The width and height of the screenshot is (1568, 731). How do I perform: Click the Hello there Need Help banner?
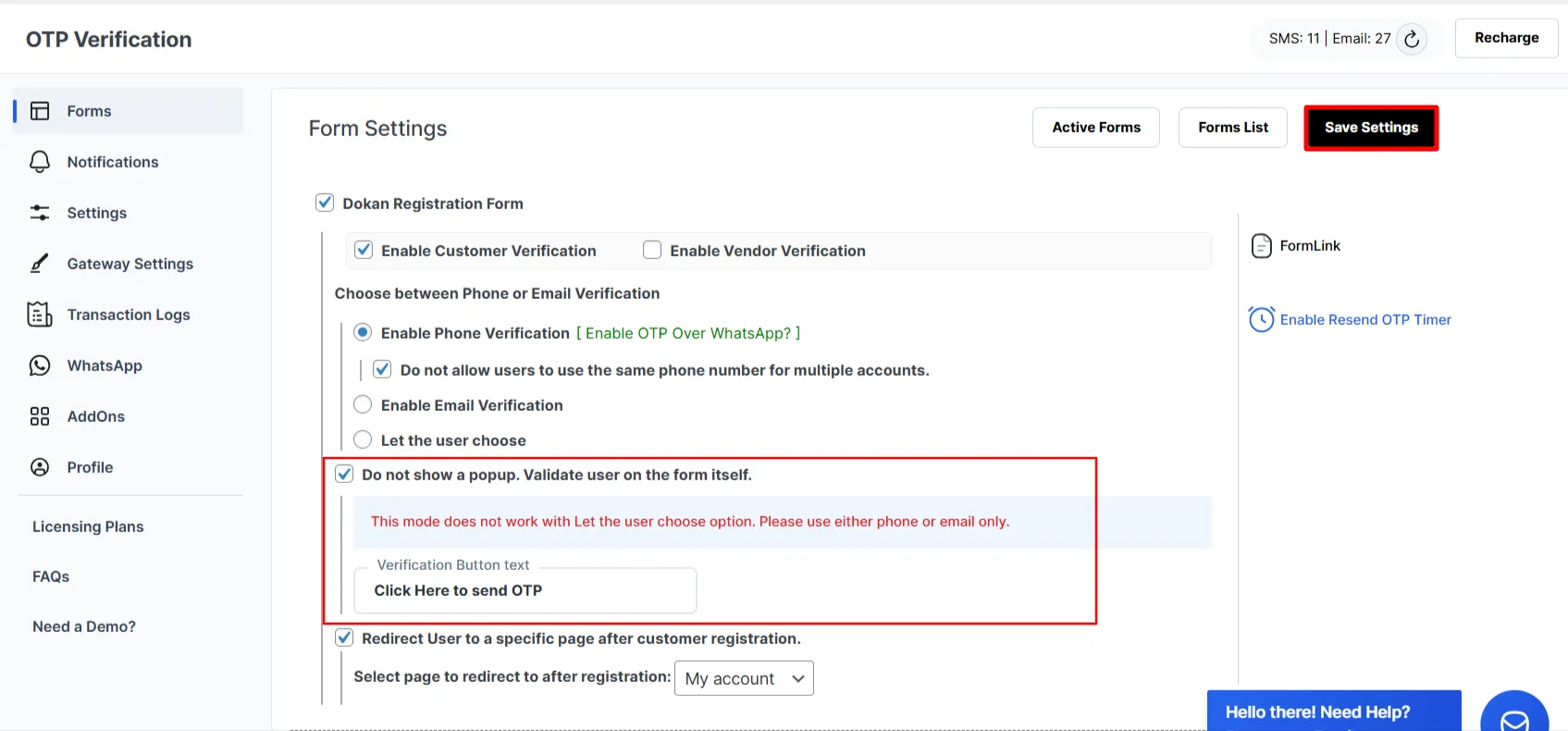pos(1334,711)
